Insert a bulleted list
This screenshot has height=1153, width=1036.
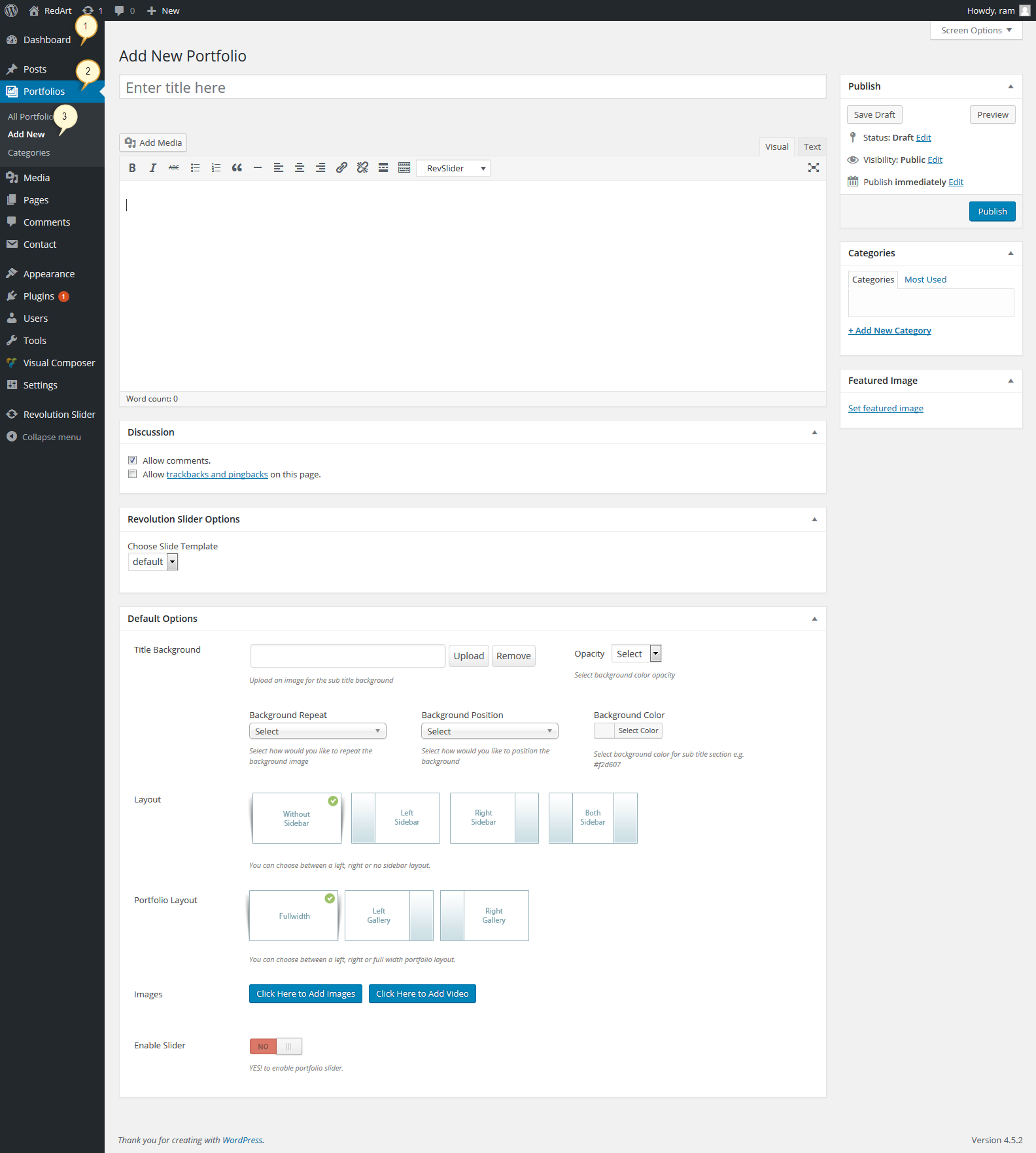pyautogui.click(x=195, y=168)
